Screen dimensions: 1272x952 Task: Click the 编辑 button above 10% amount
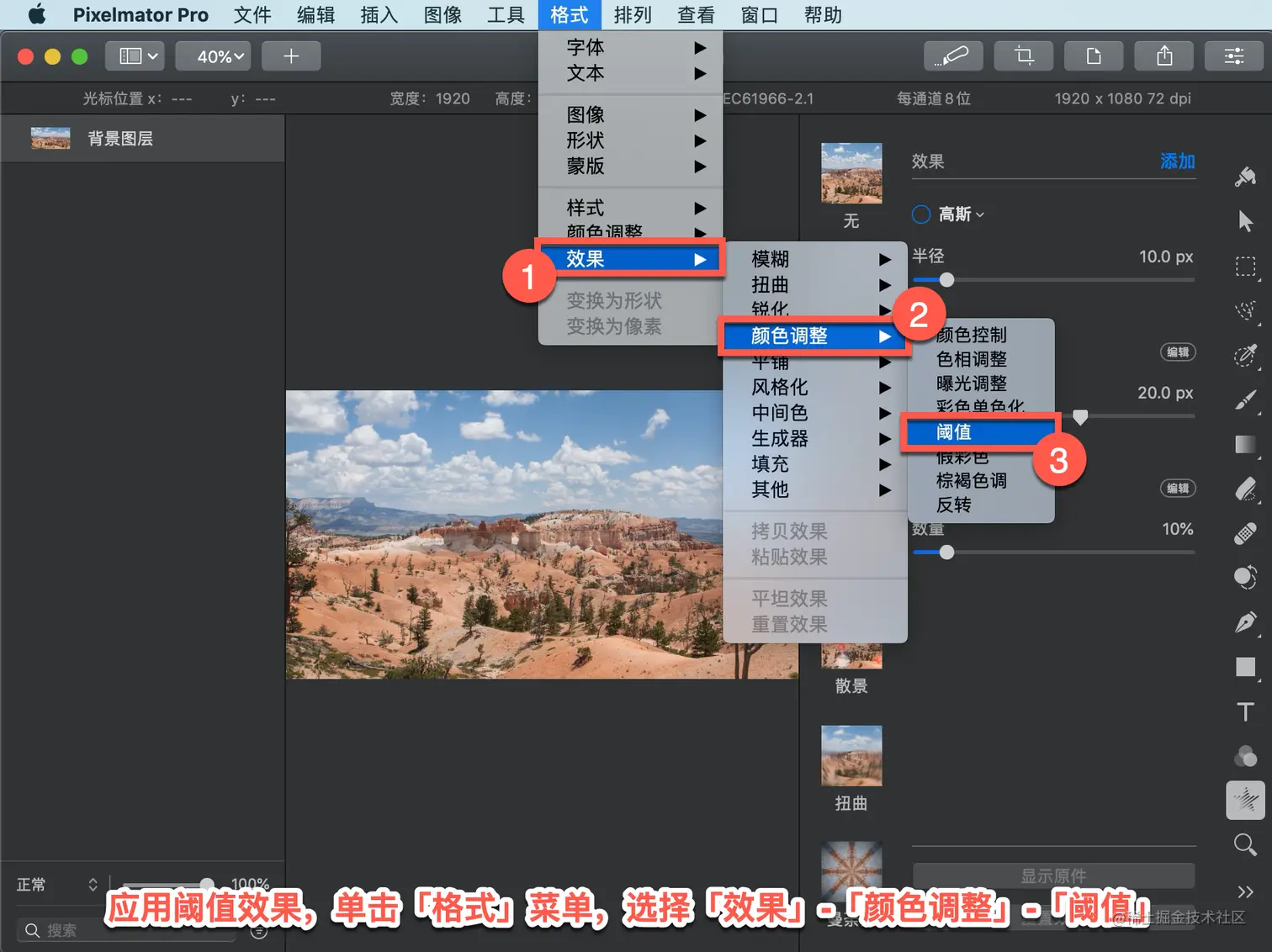(x=1178, y=489)
